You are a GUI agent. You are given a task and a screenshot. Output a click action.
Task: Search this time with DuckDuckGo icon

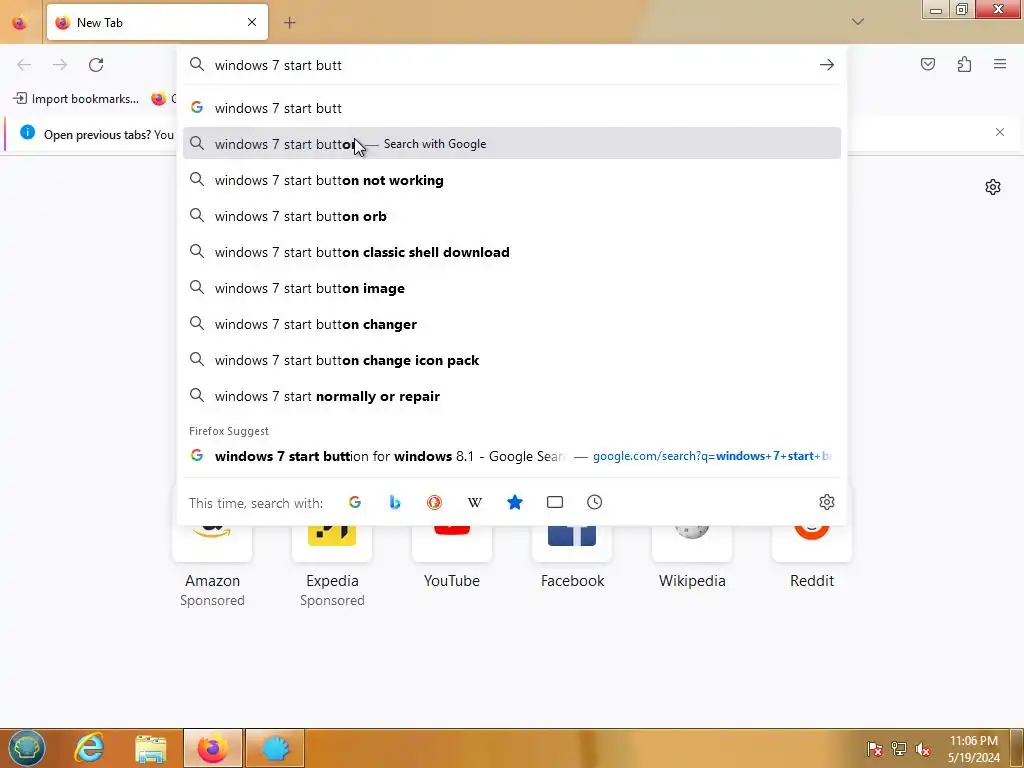click(434, 502)
